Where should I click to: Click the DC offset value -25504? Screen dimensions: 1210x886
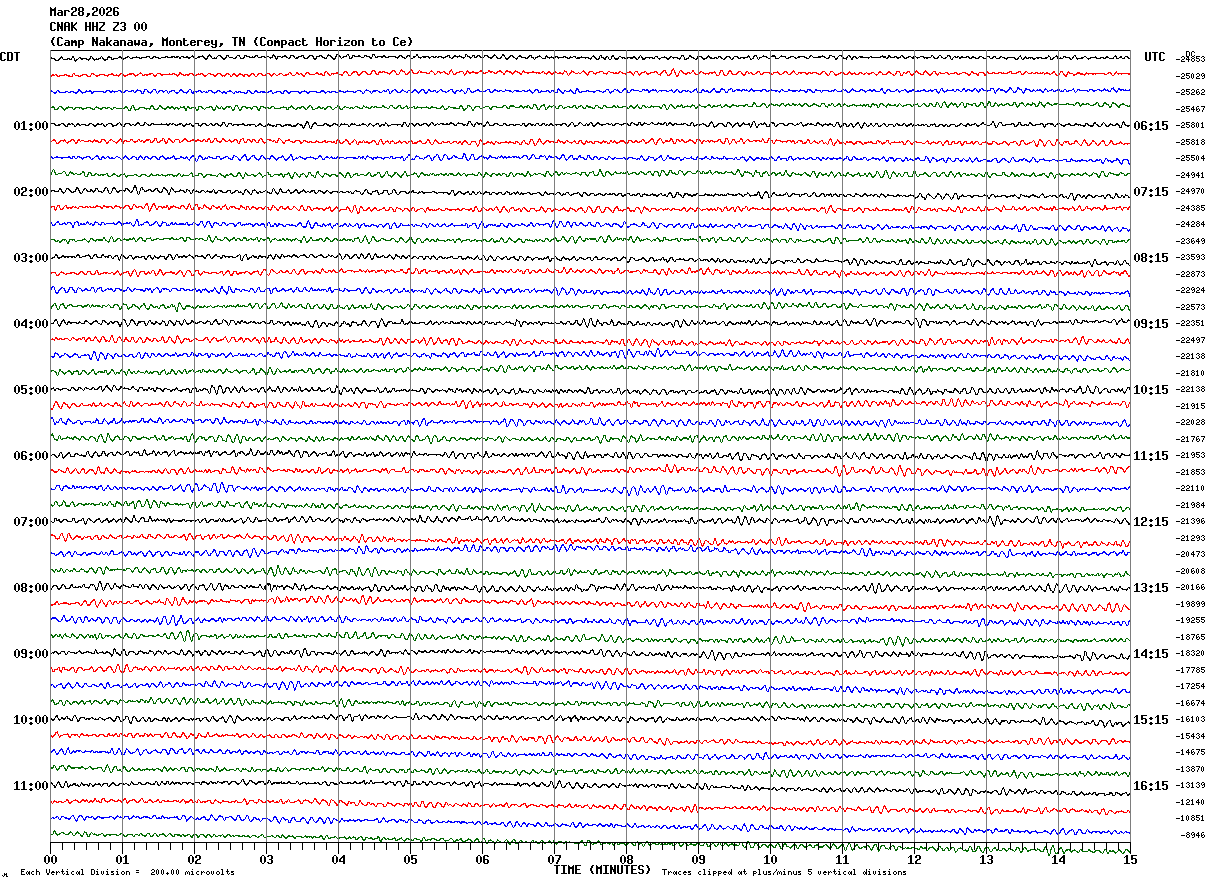(x=1190, y=159)
